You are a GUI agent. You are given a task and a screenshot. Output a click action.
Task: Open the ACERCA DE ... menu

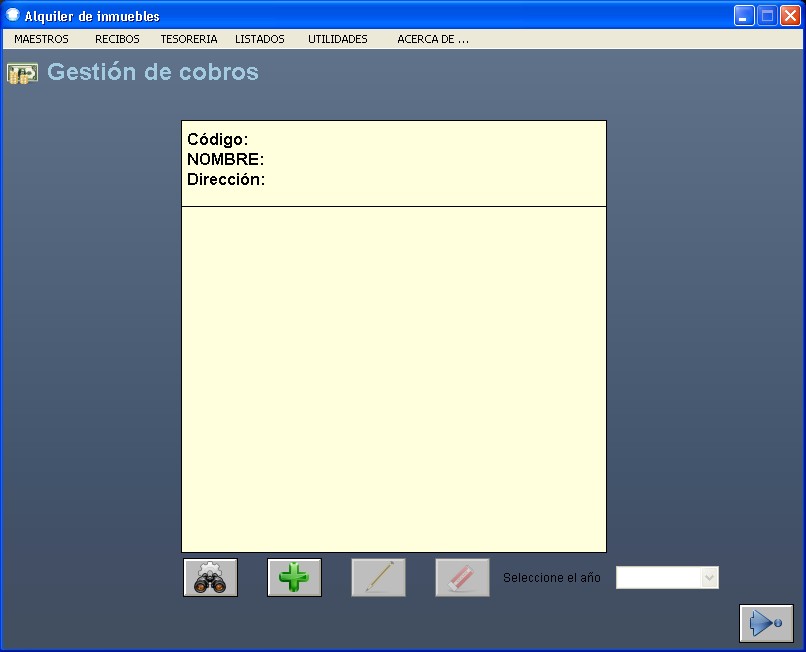pos(433,39)
